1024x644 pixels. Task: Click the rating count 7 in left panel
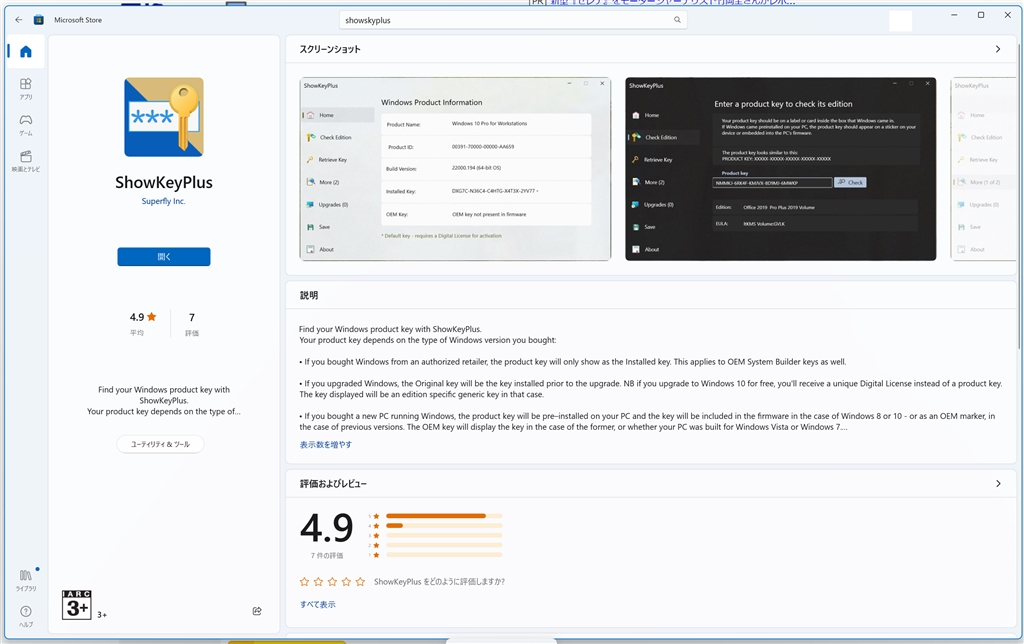point(191,317)
